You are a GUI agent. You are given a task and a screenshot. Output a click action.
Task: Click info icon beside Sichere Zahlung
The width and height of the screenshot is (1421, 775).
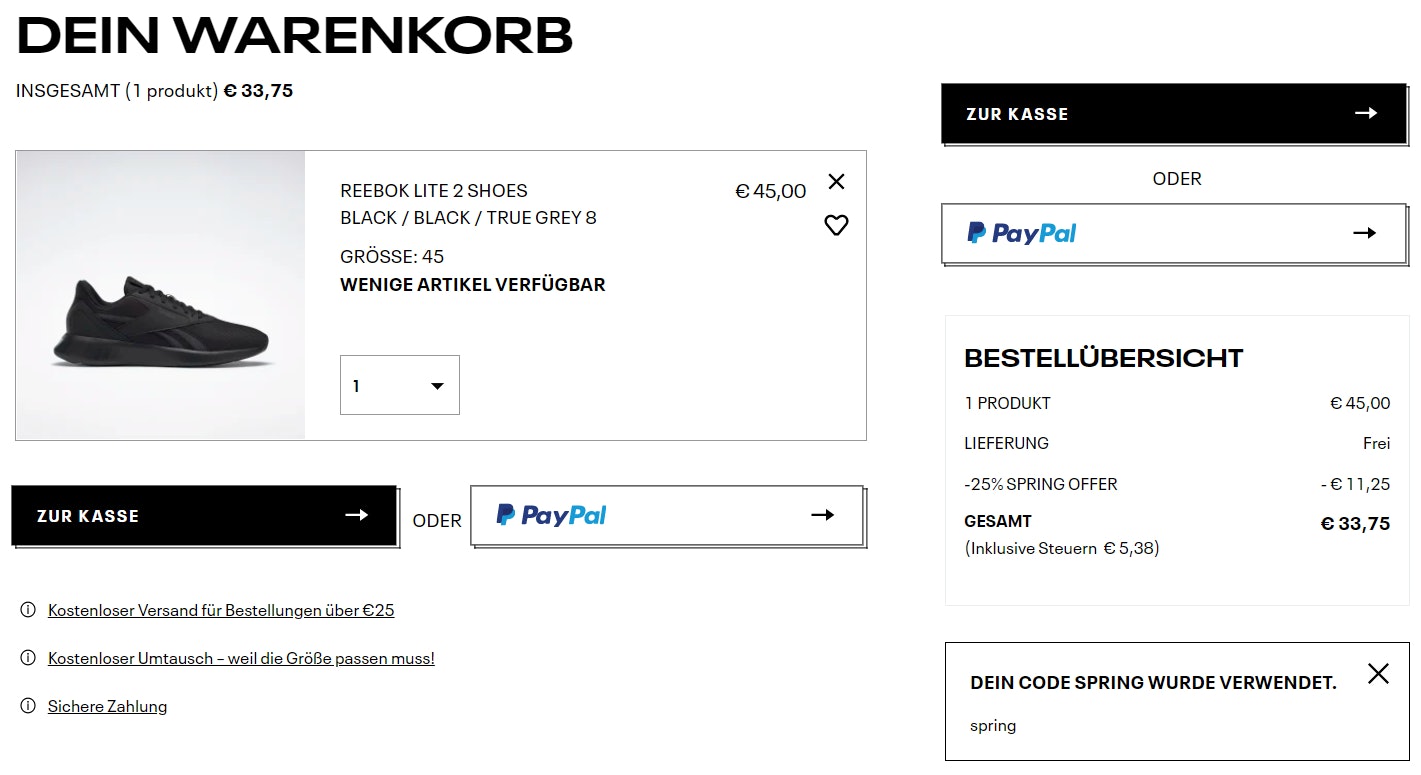pyautogui.click(x=28, y=706)
